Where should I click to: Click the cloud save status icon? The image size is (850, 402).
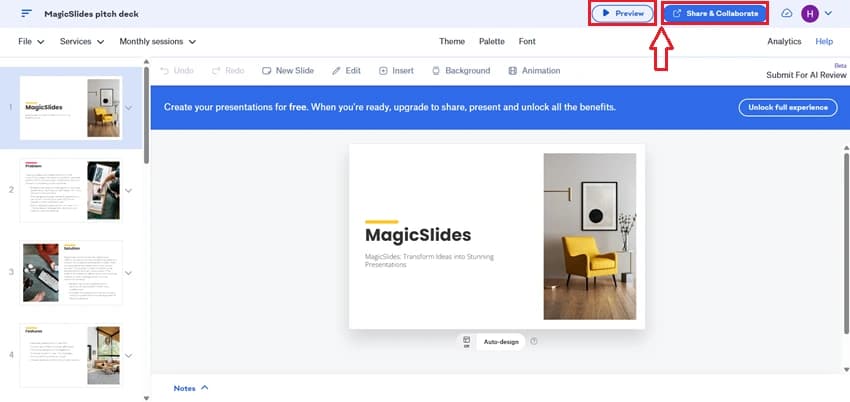tap(787, 14)
